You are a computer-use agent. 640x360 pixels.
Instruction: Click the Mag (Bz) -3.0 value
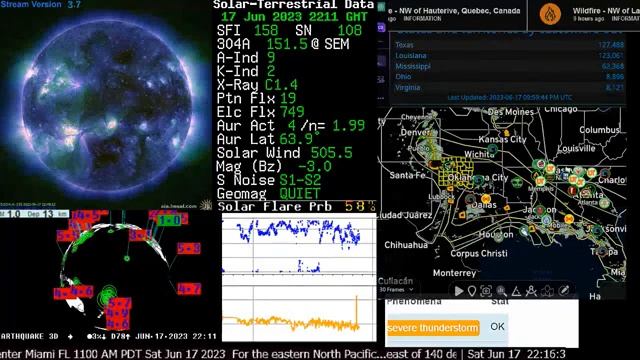[315, 167]
